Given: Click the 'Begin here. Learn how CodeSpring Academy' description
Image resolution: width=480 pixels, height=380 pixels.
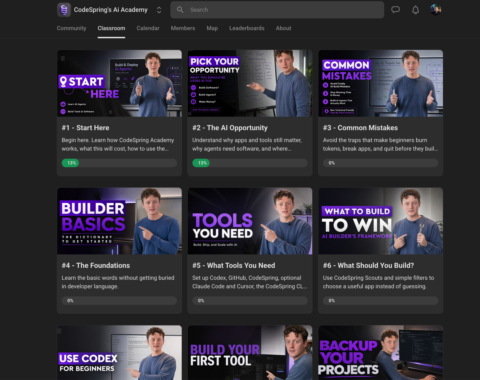Looking at the screenshot, I should pos(118,144).
